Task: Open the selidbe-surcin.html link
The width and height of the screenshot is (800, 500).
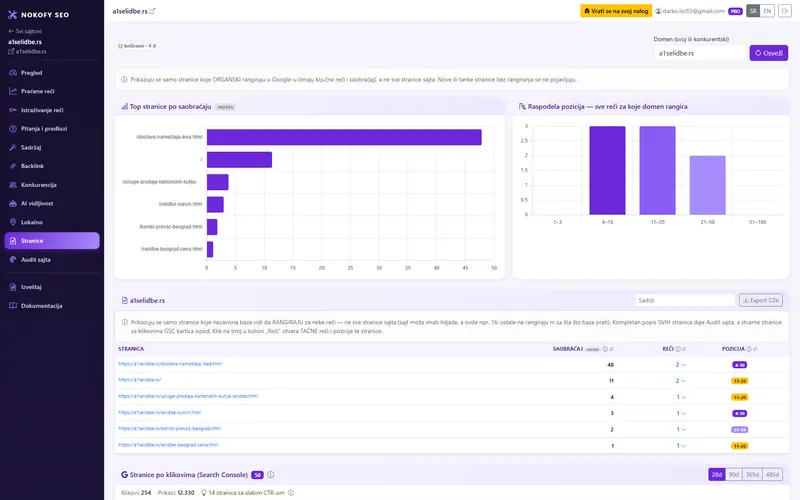Action: [159, 413]
